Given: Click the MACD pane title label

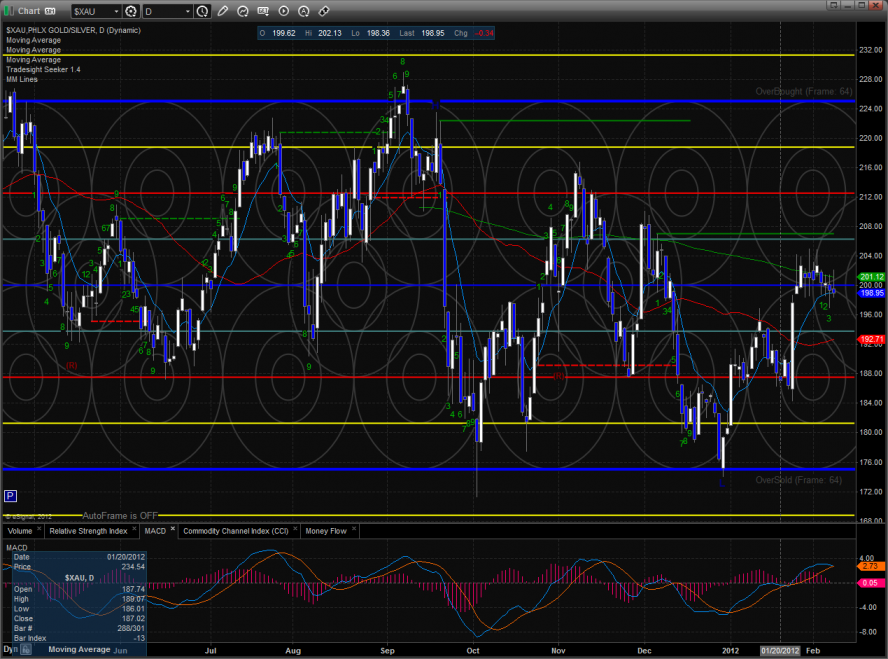Looking at the screenshot, I should [x=16, y=547].
